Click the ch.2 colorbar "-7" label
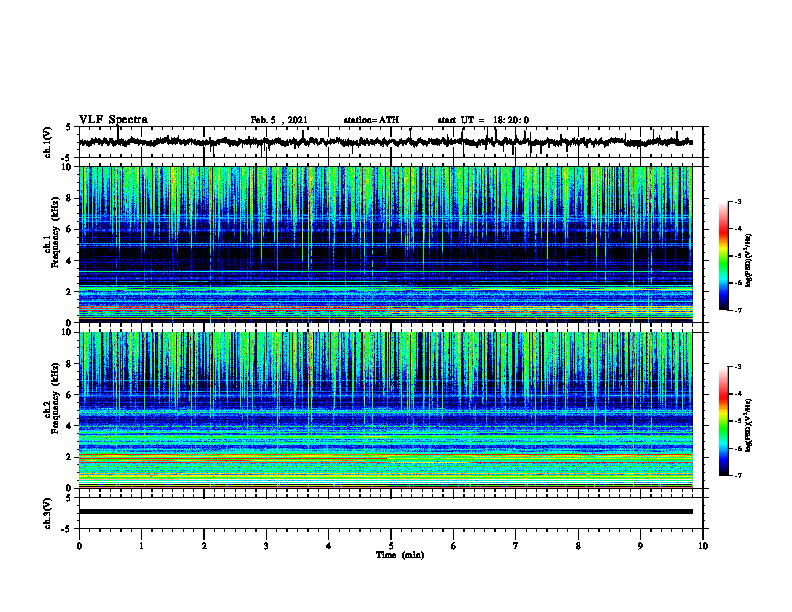792x612 pixels. click(x=738, y=476)
